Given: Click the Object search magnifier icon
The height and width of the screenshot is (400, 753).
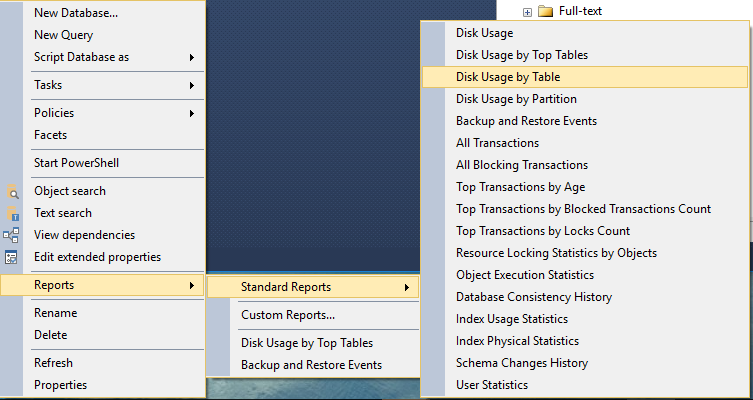Looking at the screenshot, I should [12, 191].
